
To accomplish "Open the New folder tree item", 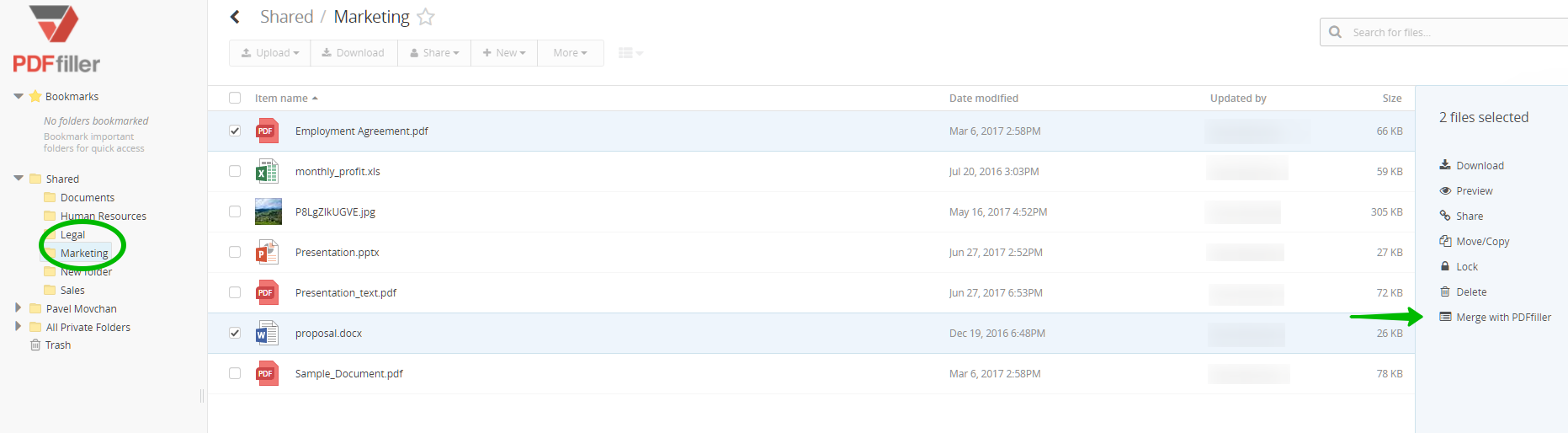I will point(86,271).
